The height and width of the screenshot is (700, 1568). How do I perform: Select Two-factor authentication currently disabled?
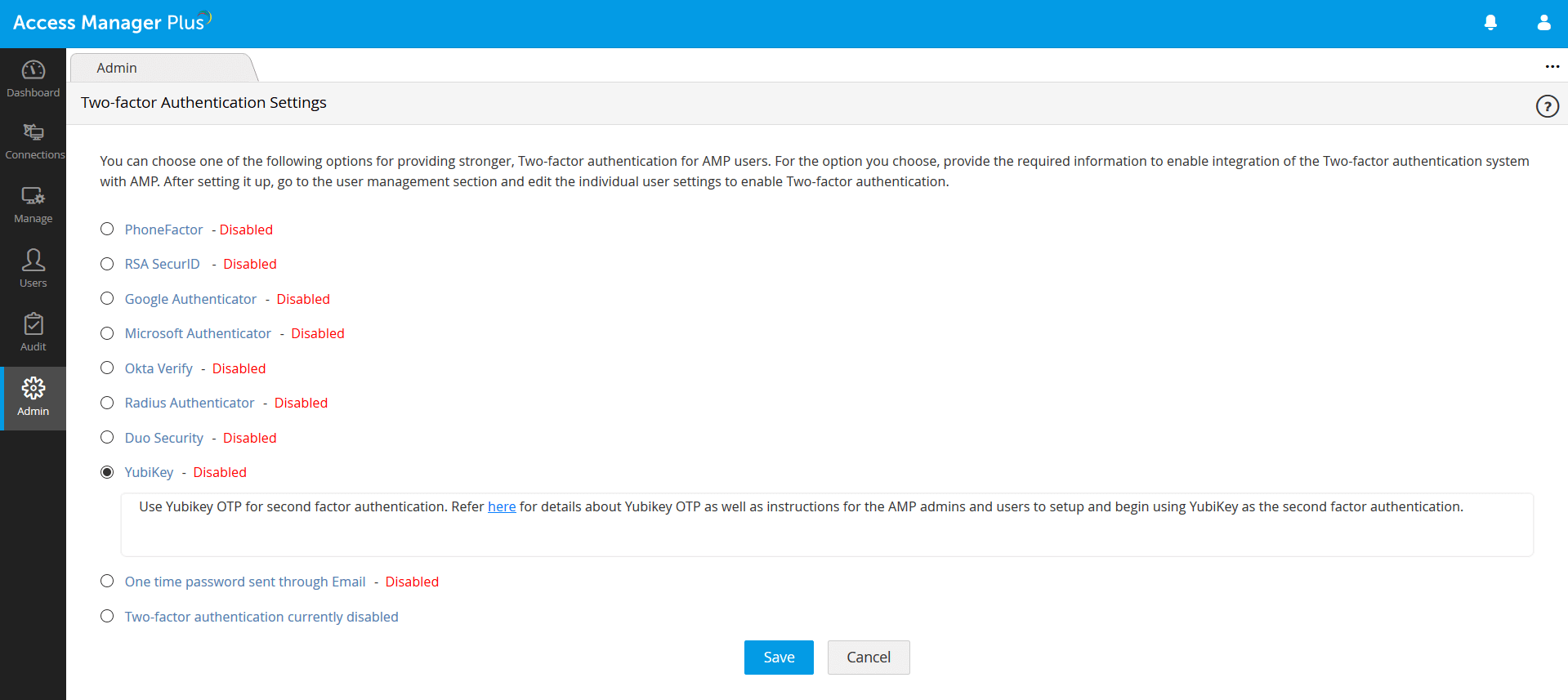tap(107, 617)
